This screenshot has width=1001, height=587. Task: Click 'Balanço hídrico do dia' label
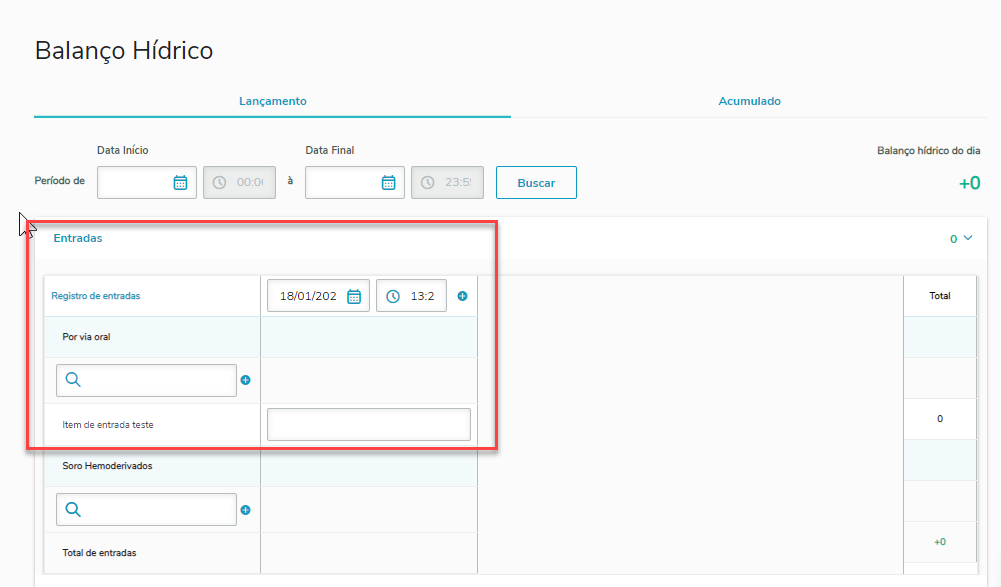[x=929, y=151]
